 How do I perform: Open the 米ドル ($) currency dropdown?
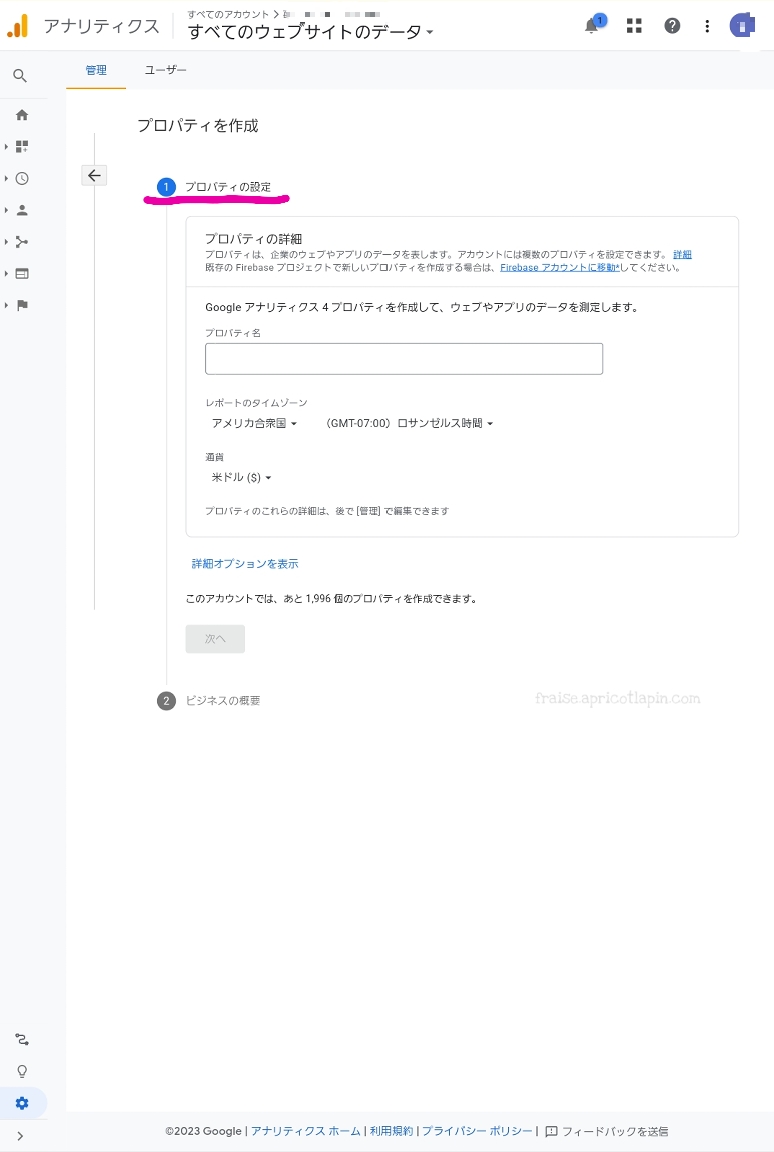click(241, 478)
